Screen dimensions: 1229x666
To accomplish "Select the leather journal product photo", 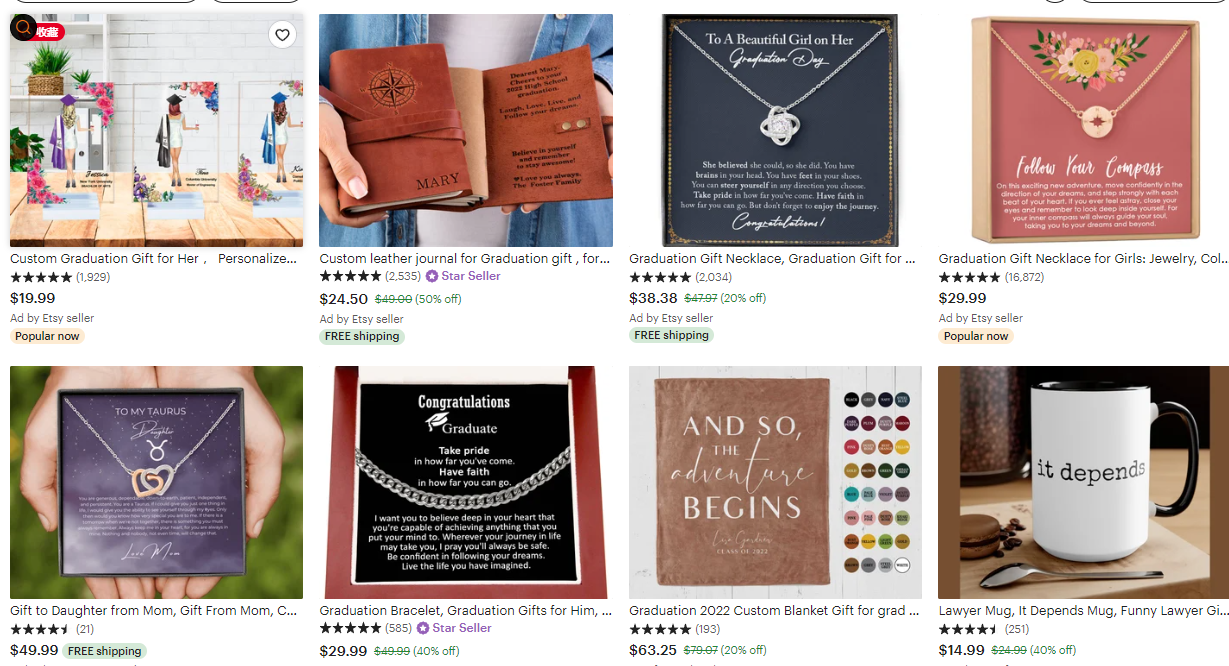I will pos(466,130).
